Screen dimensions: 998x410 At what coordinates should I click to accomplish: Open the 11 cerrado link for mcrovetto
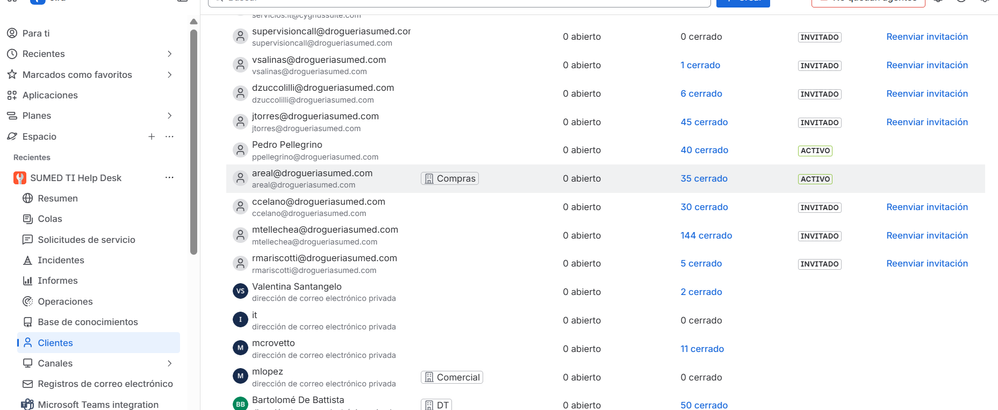702,349
